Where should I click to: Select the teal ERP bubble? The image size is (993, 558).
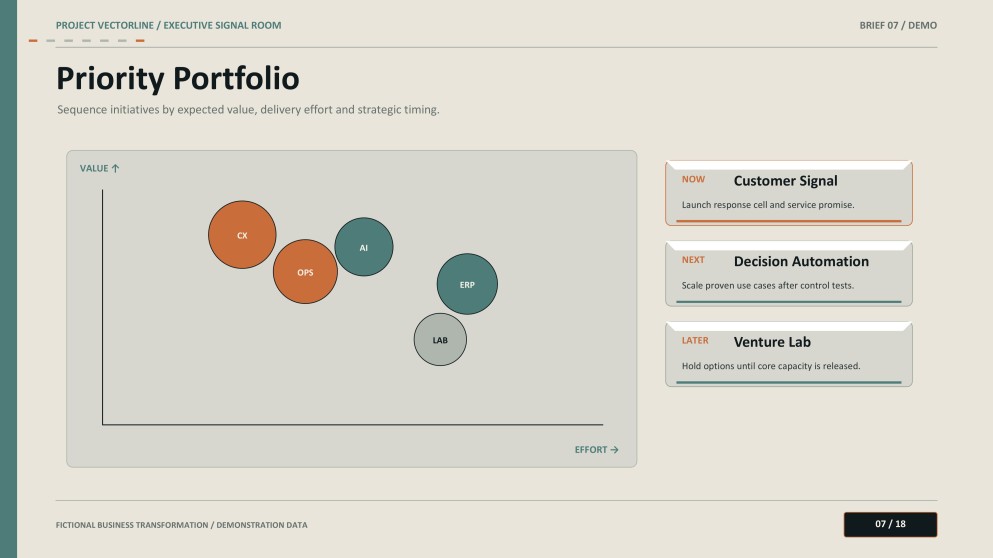pyautogui.click(x=467, y=284)
